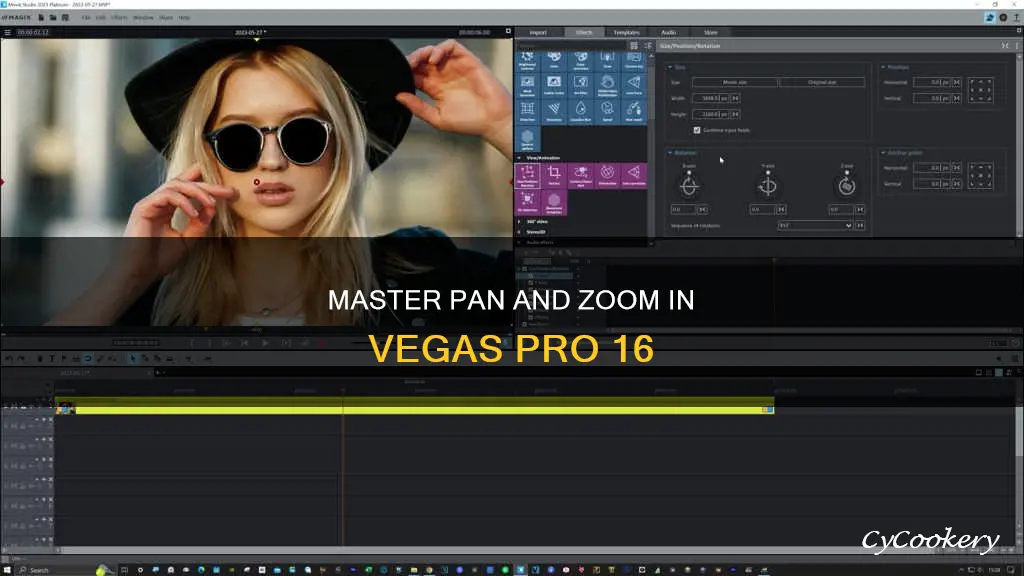Open the File menu
1024x576 pixels.
click(86, 18)
